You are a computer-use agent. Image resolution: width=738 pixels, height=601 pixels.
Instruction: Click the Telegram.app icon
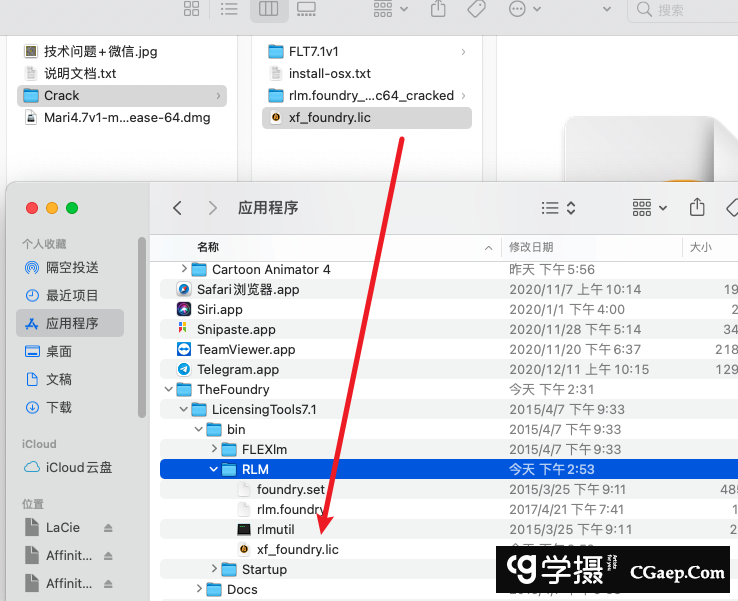pyautogui.click(x=184, y=370)
